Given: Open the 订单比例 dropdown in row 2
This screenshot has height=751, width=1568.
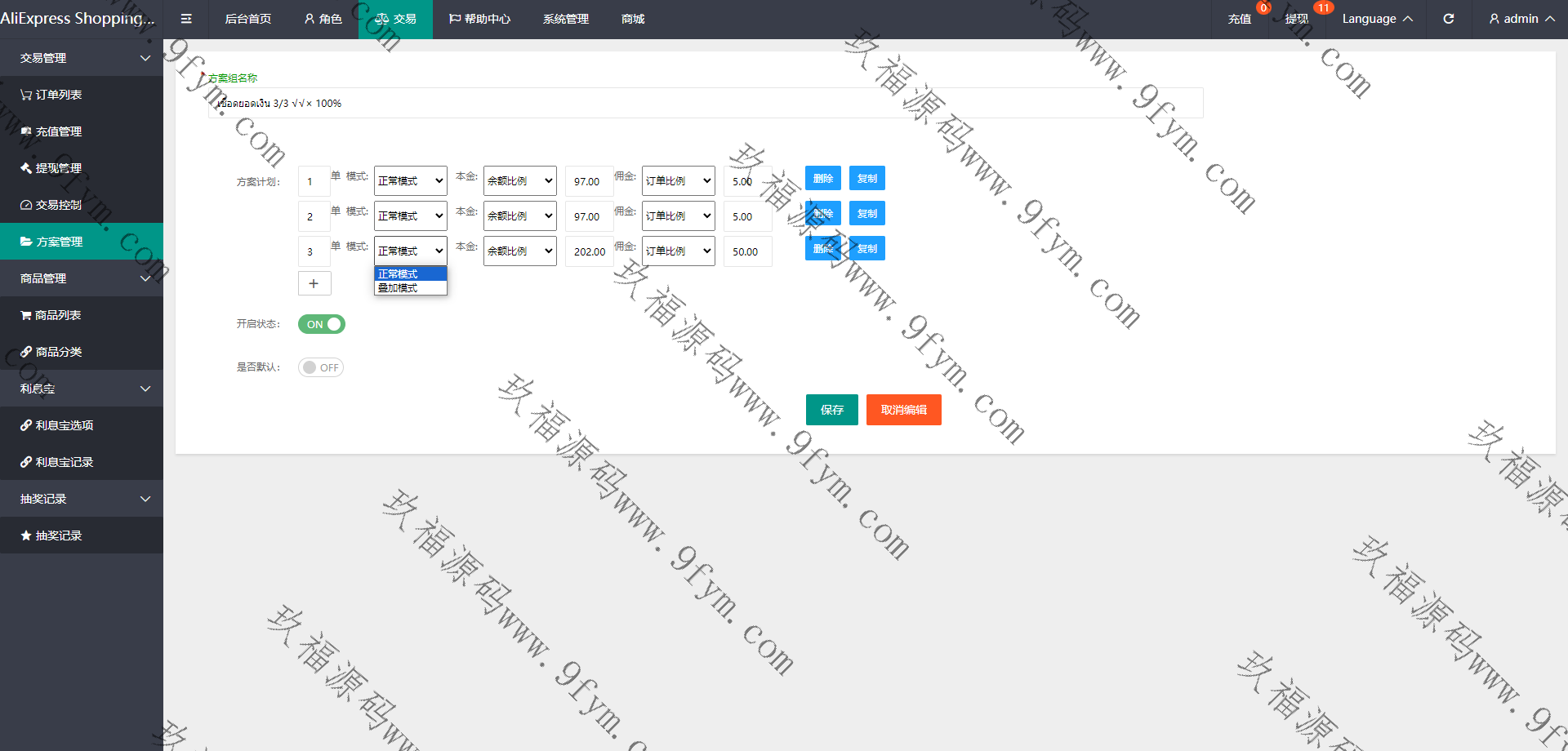Looking at the screenshot, I should click(x=678, y=216).
